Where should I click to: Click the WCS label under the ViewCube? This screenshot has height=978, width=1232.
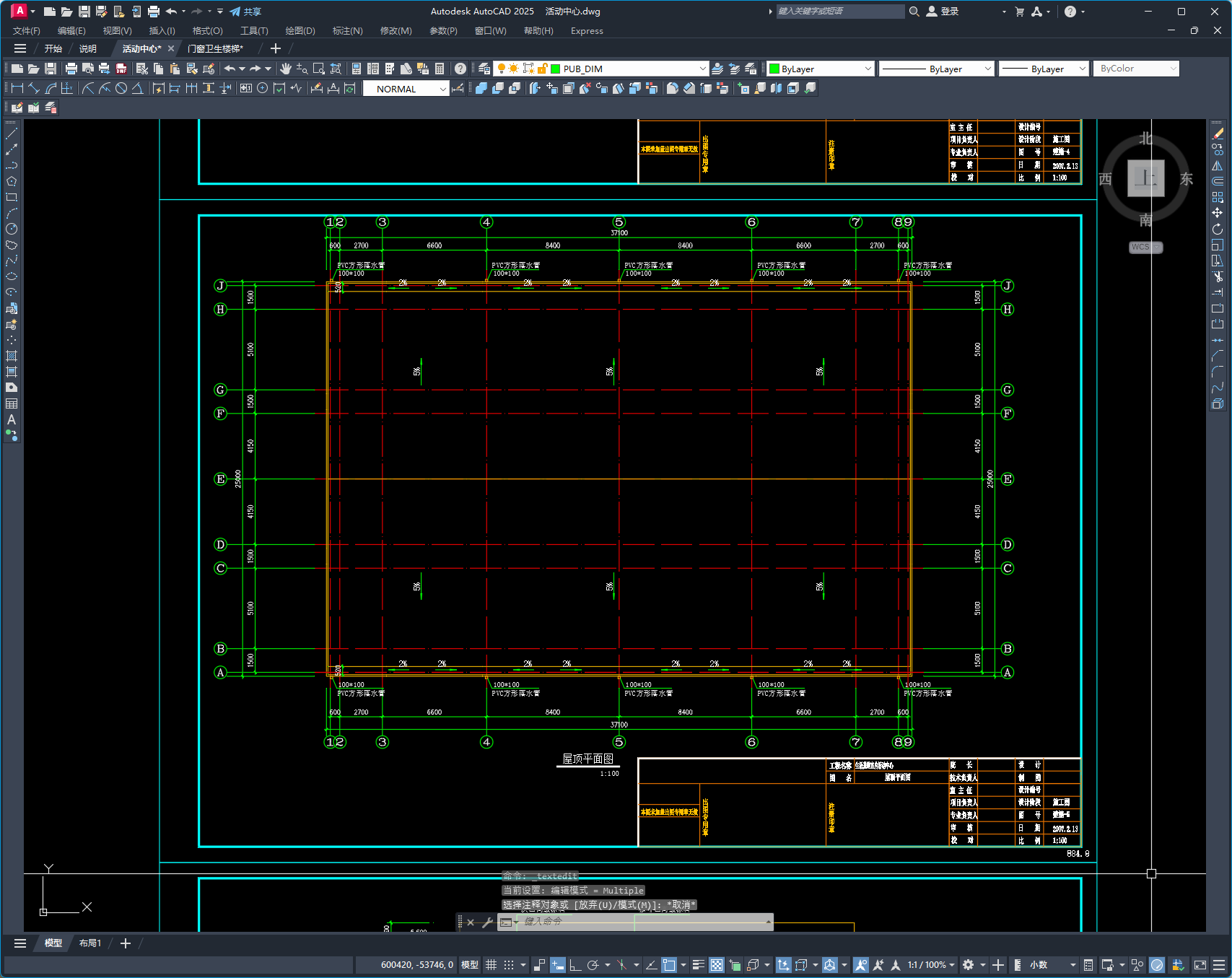(x=1145, y=247)
